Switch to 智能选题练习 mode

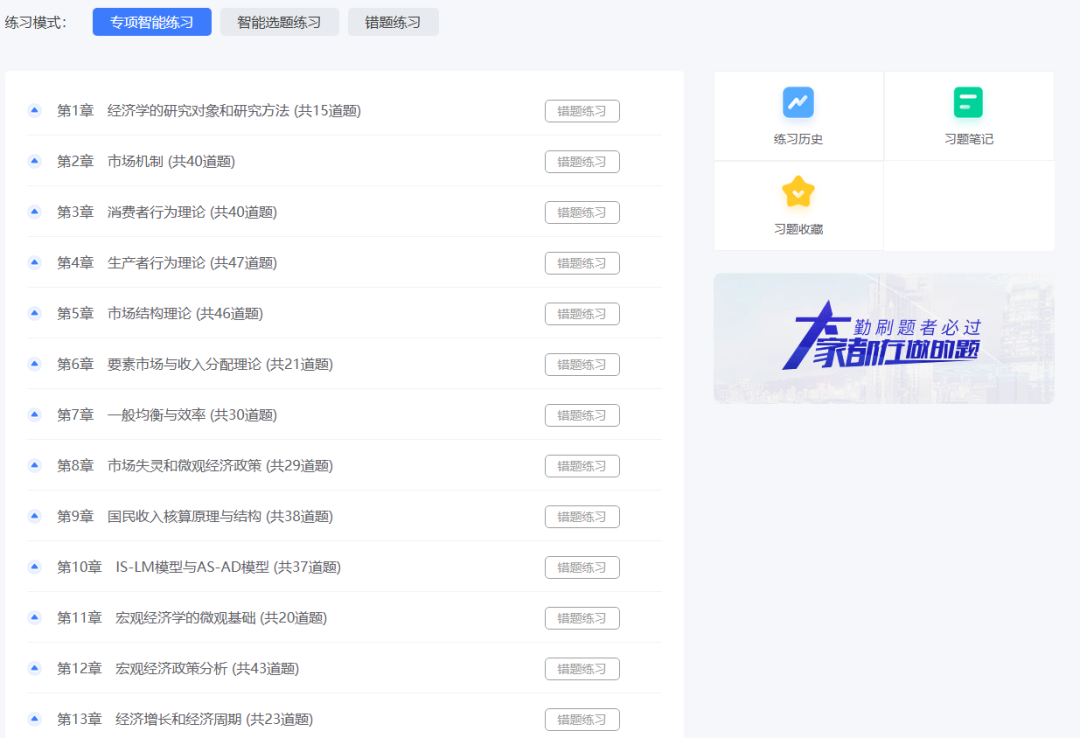point(280,22)
